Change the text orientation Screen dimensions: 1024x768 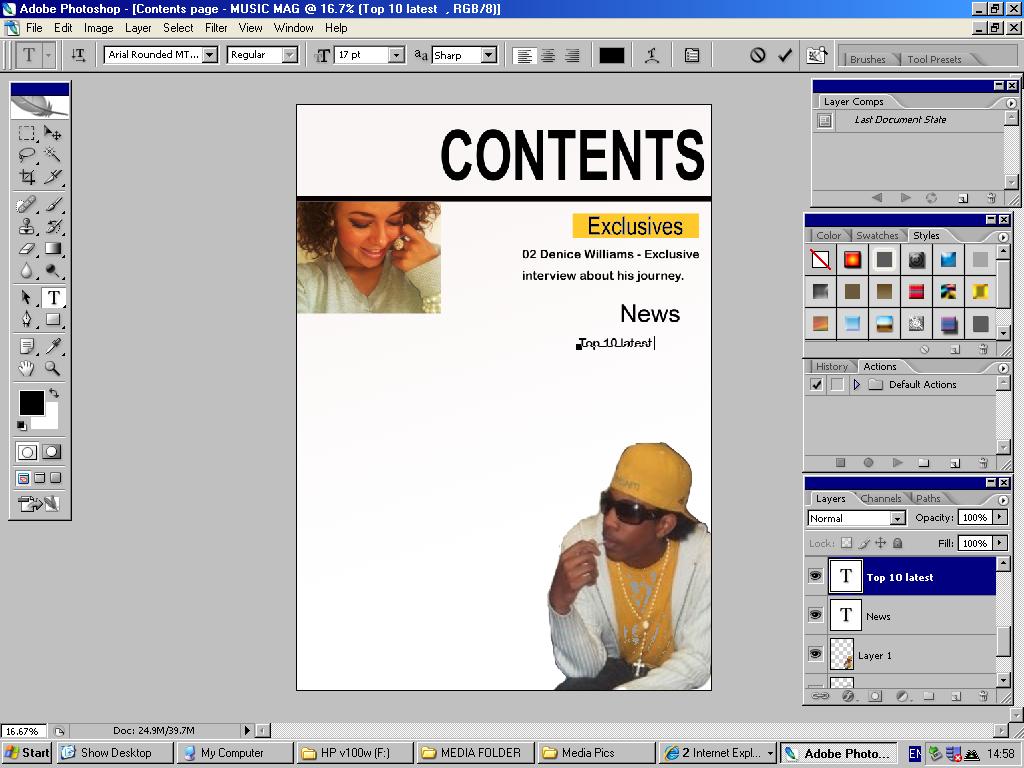coord(78,56)
